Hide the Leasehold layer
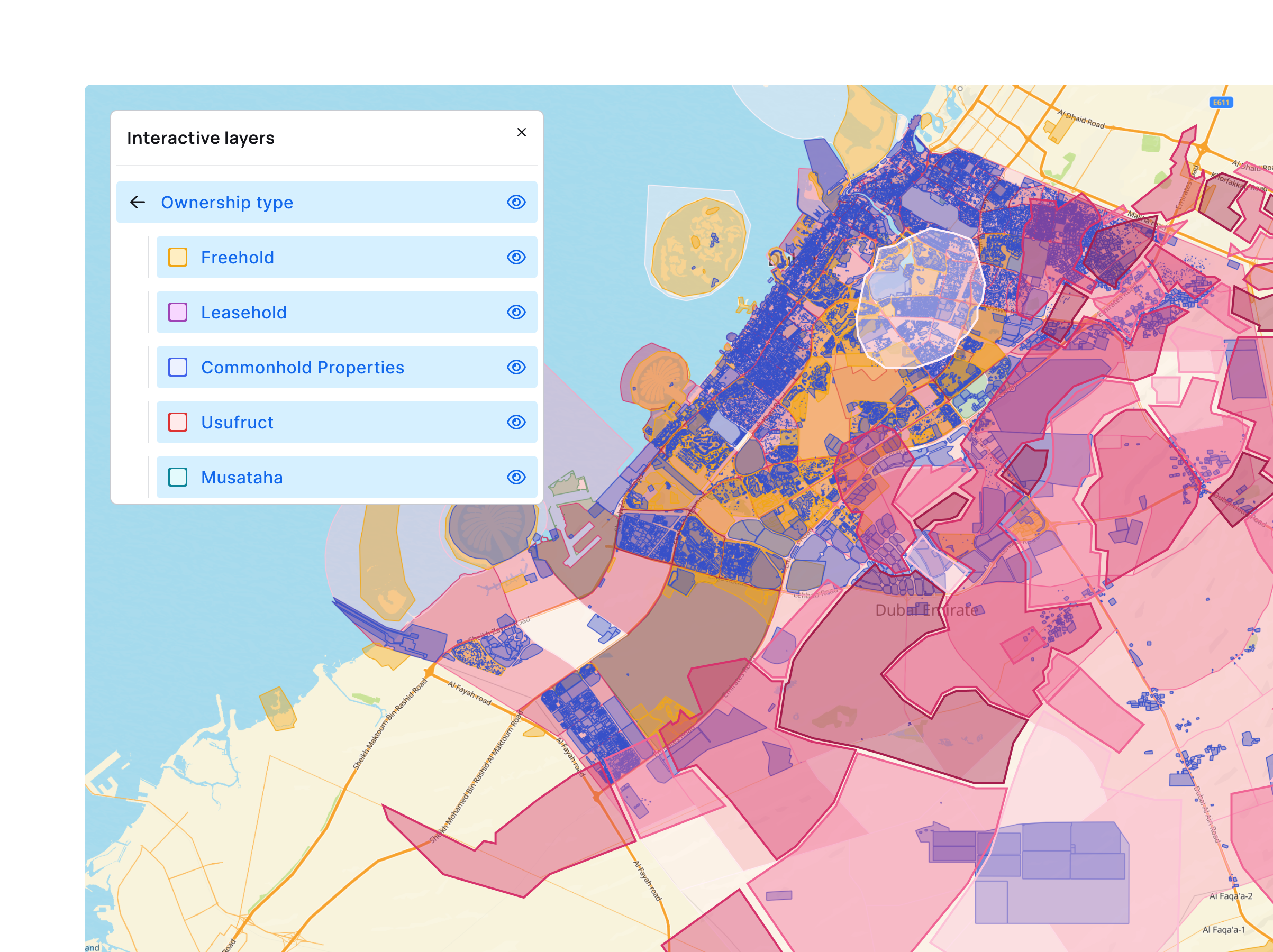The image size is (1273, 952). pos(516,313)
